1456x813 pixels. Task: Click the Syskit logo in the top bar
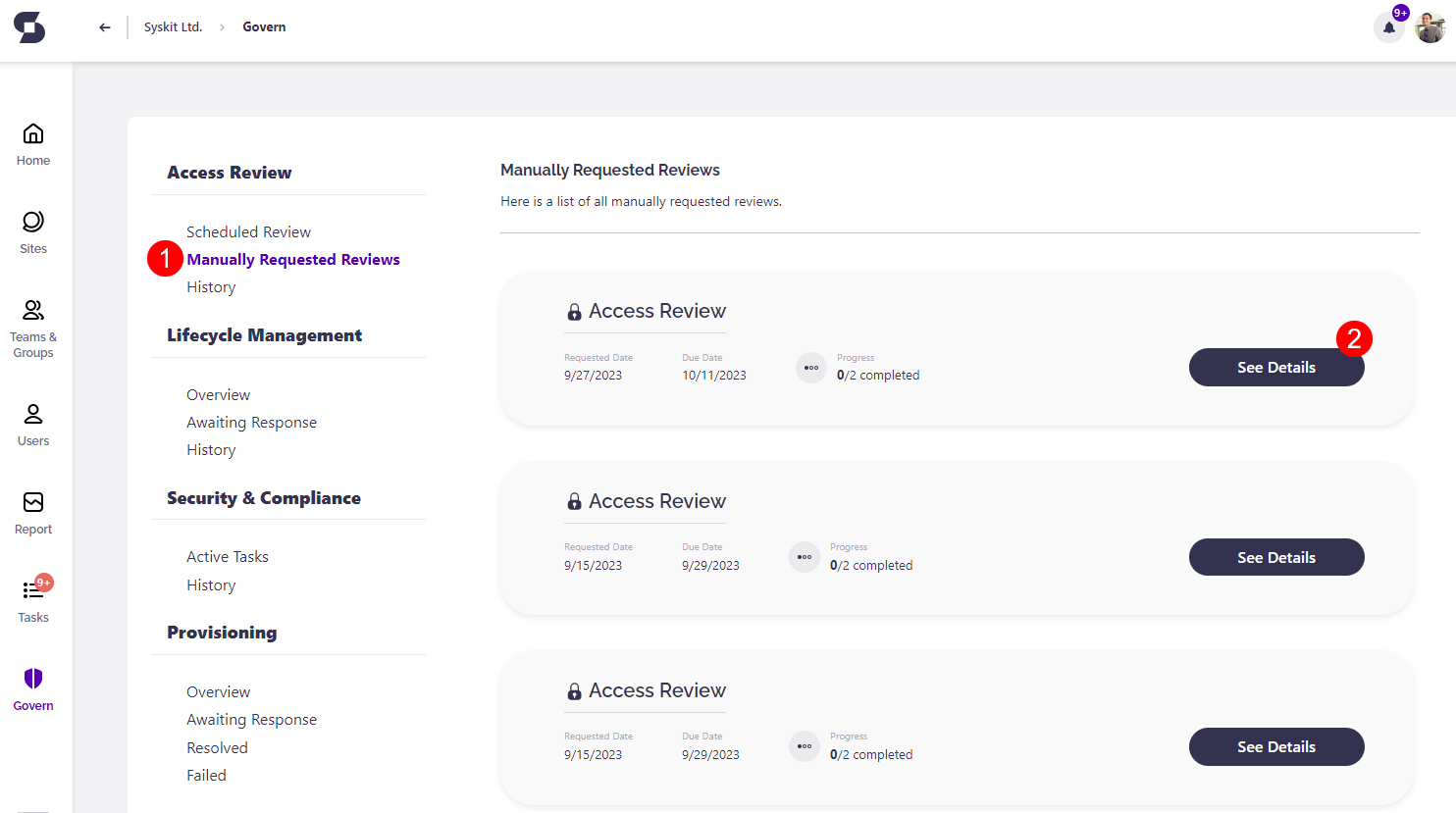(x=28, y=28)
